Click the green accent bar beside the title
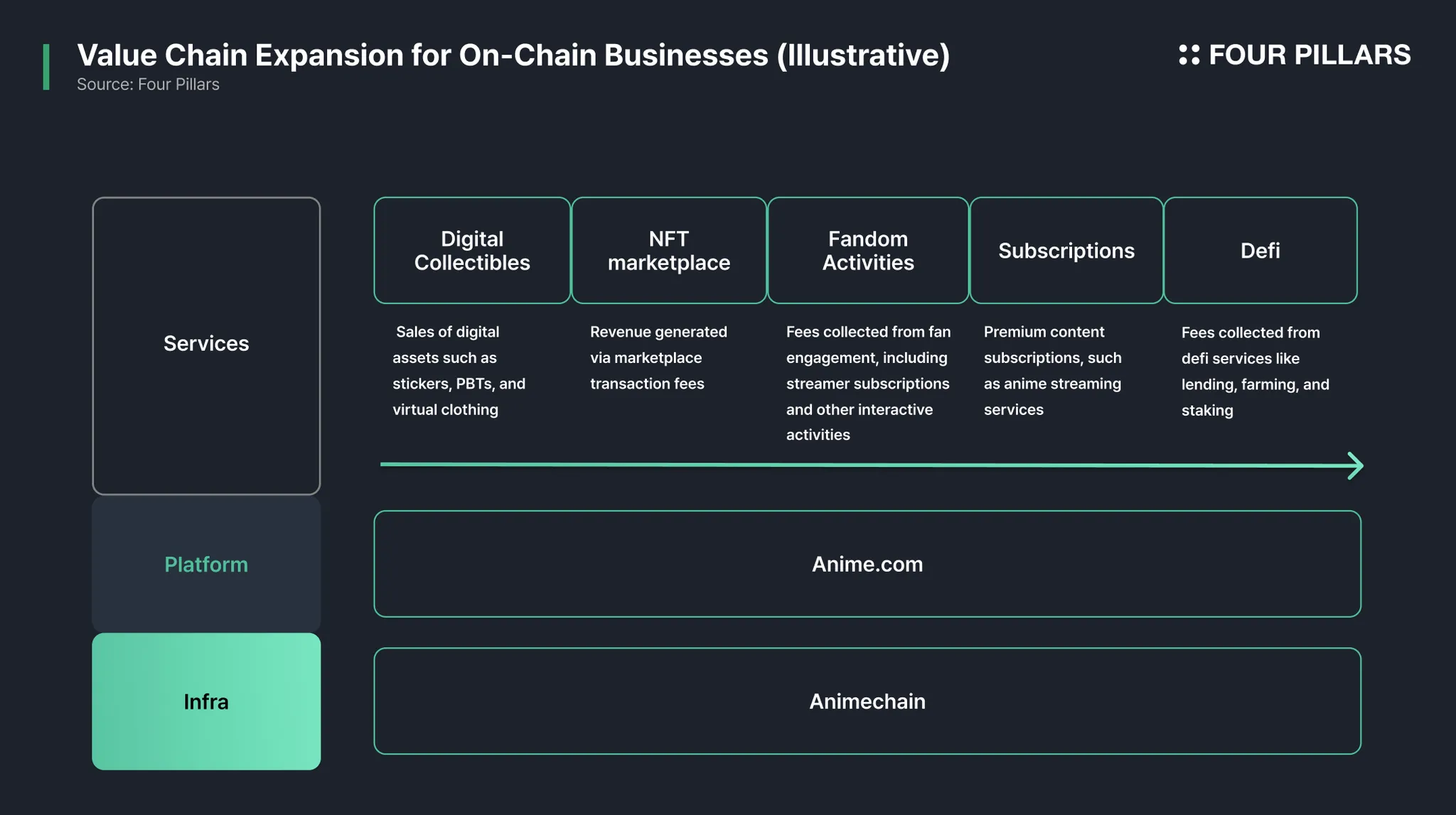The height and width of the screenshot is (815, 1456). [46, 67]
